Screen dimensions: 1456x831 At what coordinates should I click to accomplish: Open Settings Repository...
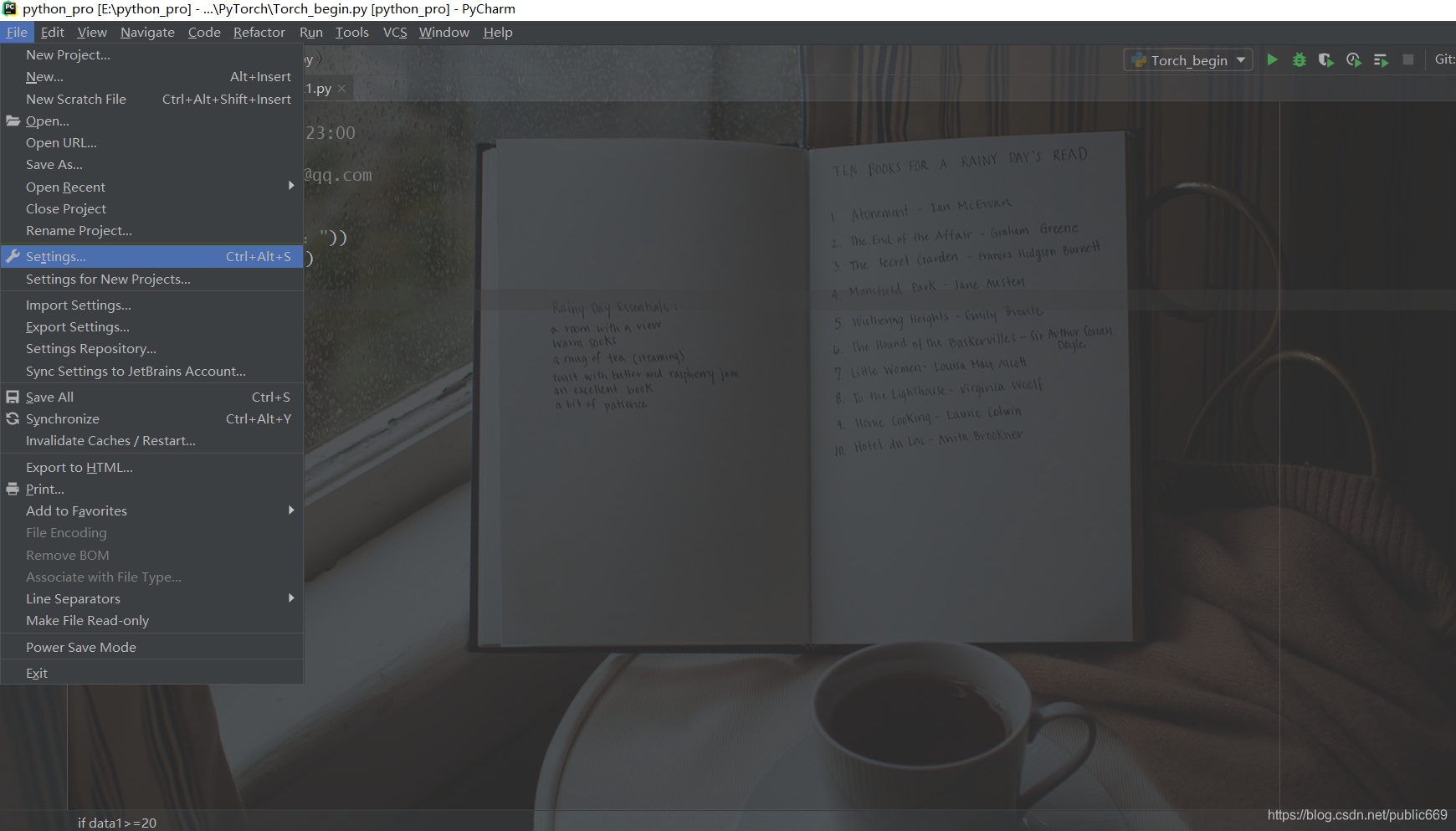tap(151, 348)
